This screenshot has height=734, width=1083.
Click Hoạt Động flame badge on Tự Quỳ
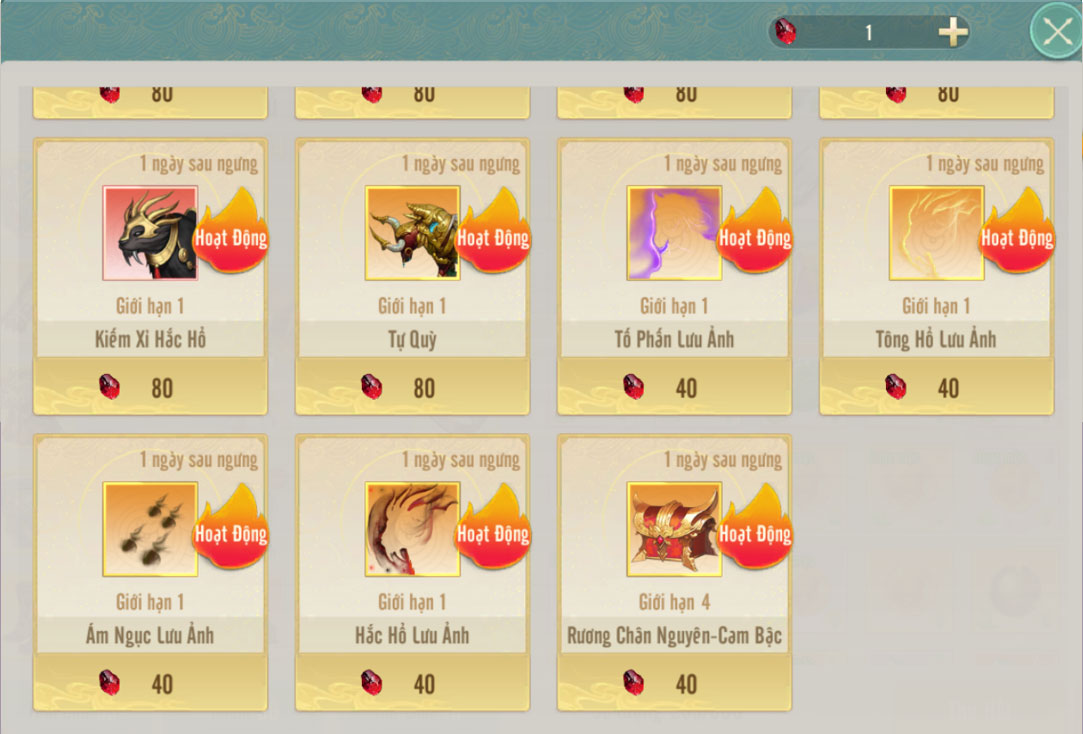(x=493, y=231)
